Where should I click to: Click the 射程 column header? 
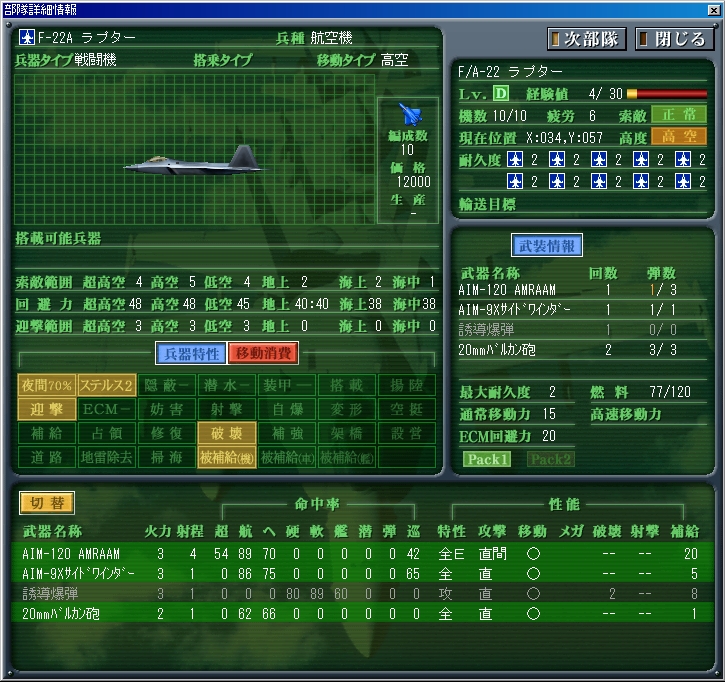(x=190, y=532)
